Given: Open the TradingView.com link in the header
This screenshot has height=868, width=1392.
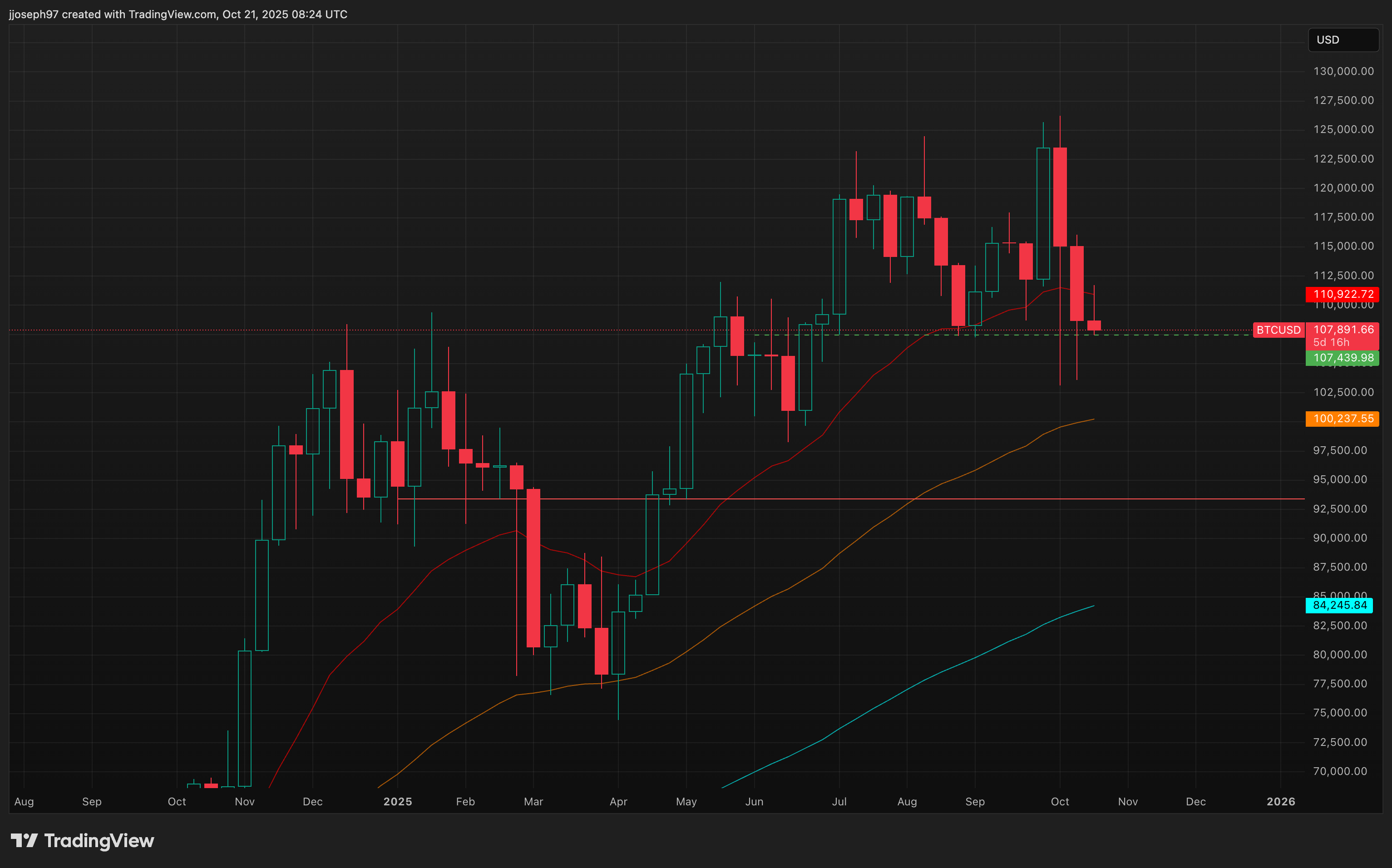Looking at the screenshot, I should [x=172, y=15].
